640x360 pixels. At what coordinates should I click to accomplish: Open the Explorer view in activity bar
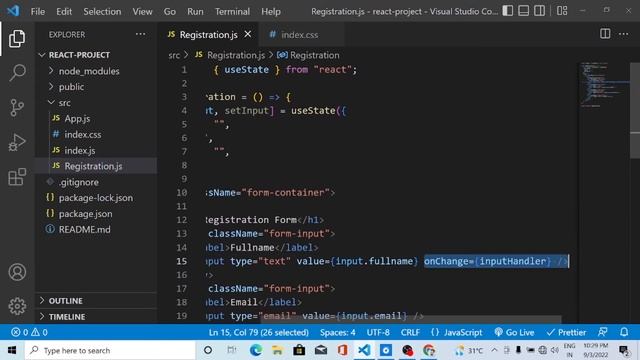(x=17, y=38)
